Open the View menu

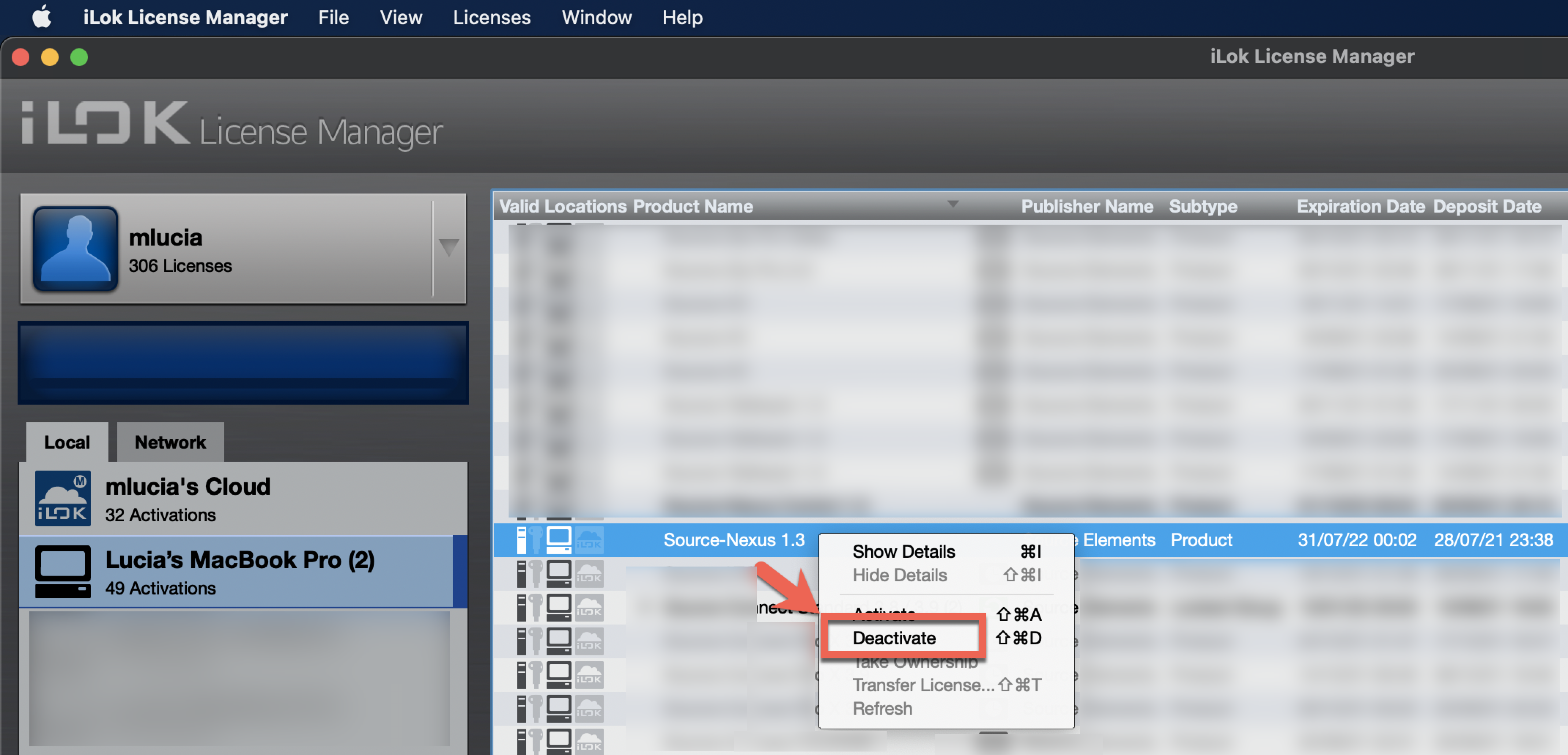(x=400, y=17)
